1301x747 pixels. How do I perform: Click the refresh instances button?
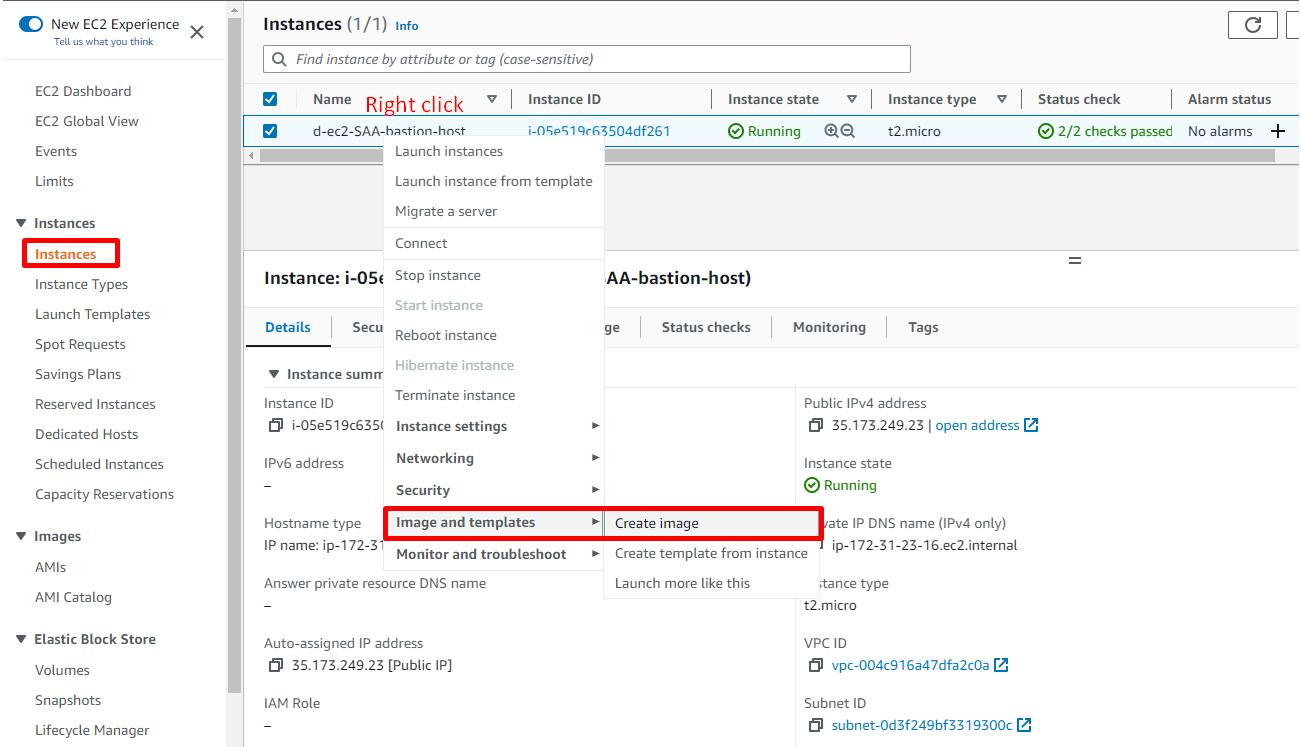[x=1252, y=26]
